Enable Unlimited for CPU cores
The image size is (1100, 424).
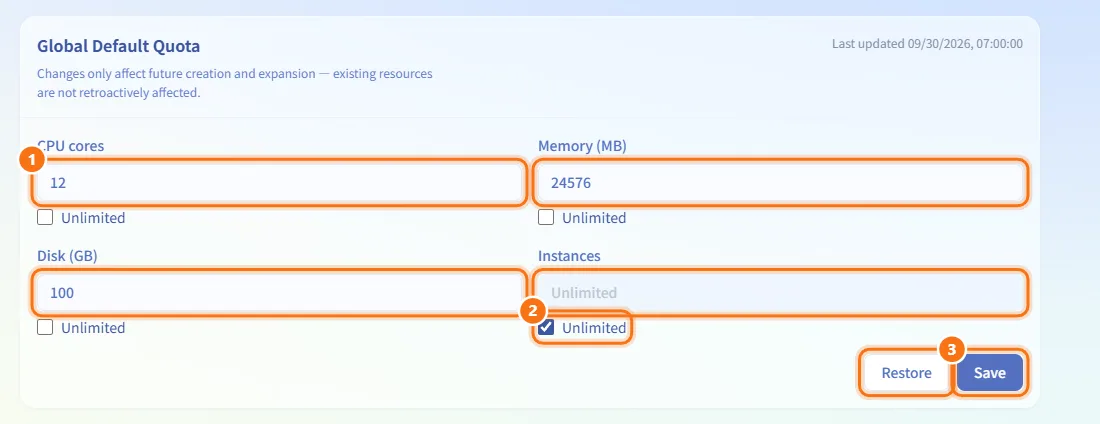pos(45,218)
